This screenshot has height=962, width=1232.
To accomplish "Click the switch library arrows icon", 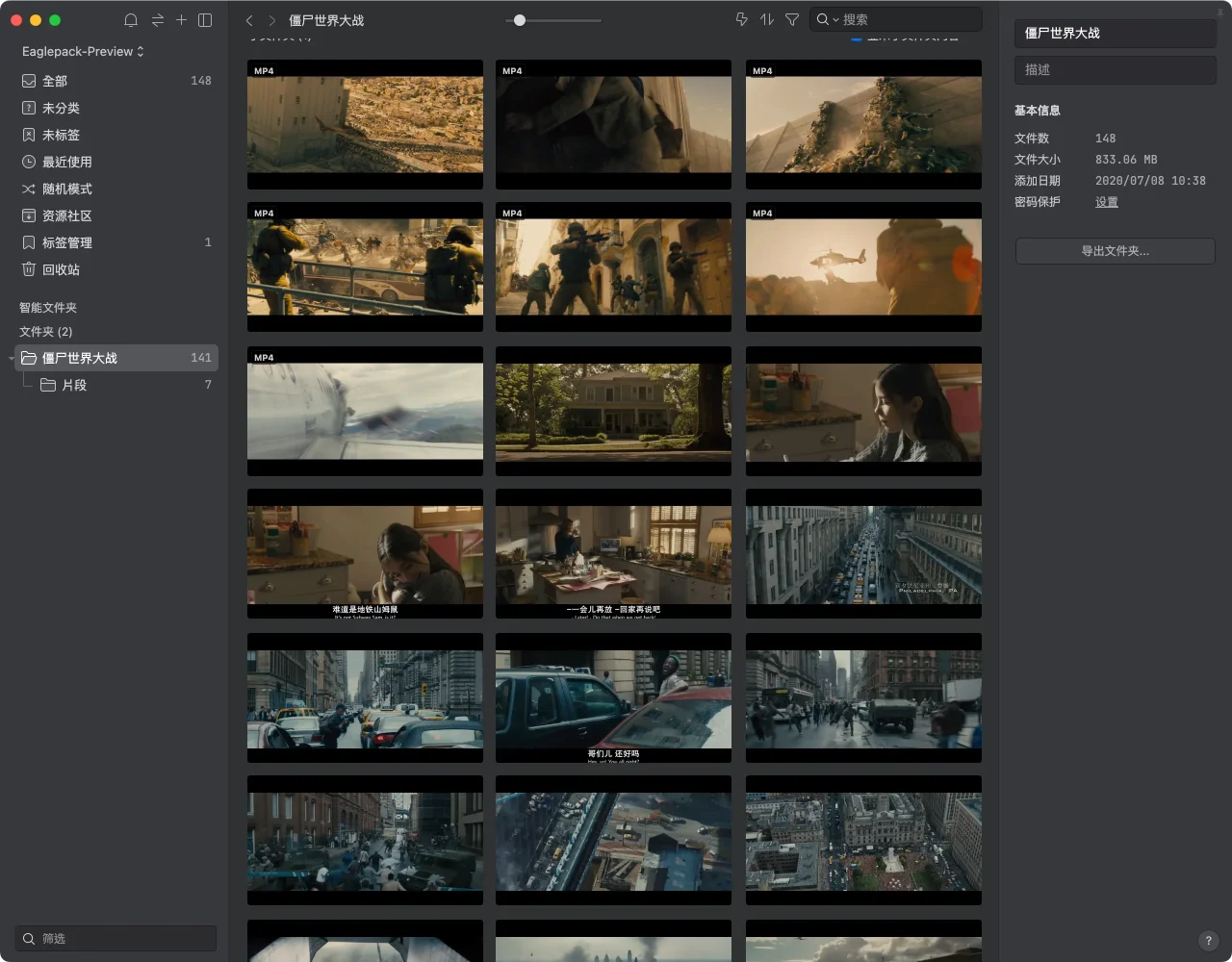I will coord(157,20).
